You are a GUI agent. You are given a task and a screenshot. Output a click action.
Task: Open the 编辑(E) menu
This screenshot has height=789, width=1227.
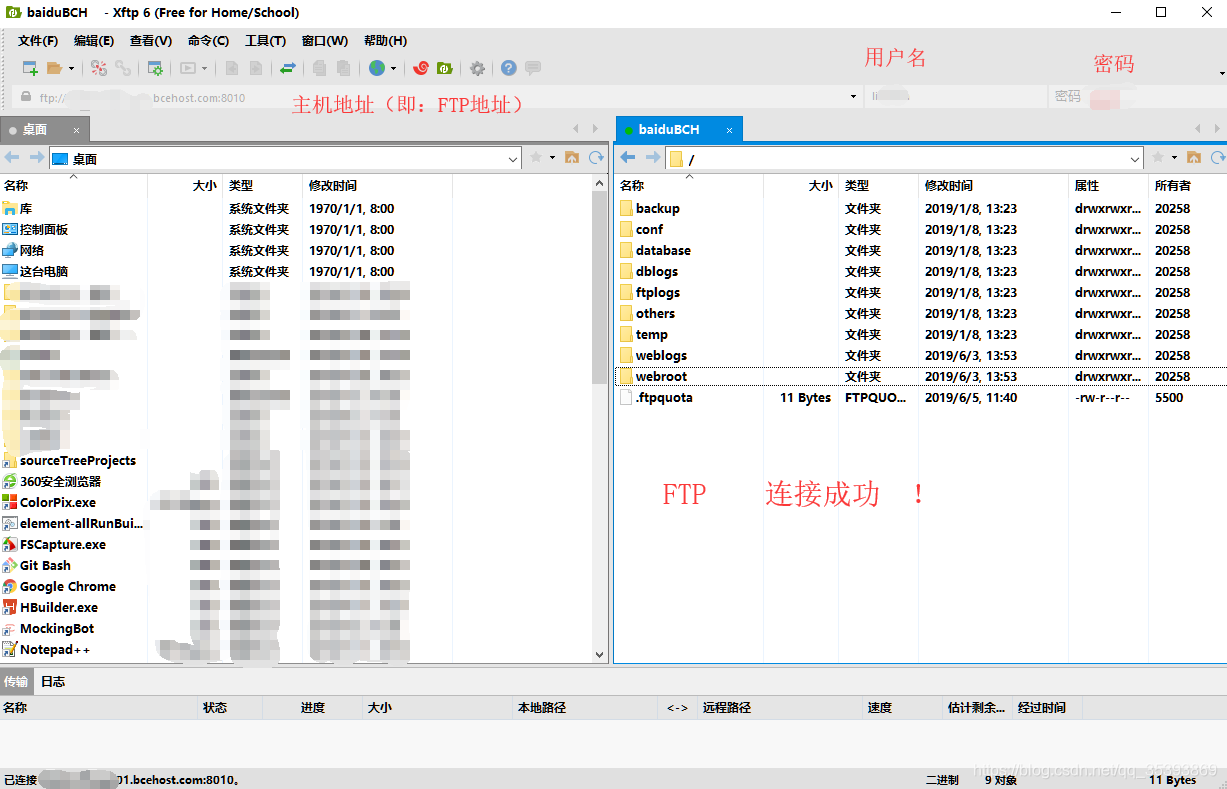[94, 41]
